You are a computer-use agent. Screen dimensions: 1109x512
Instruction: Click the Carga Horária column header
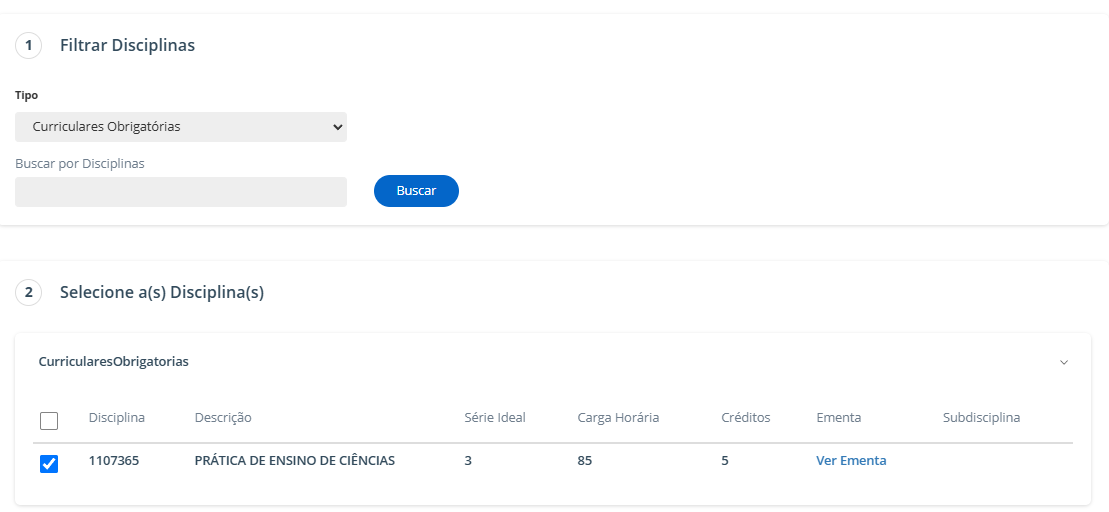click(x=618, y=418)
